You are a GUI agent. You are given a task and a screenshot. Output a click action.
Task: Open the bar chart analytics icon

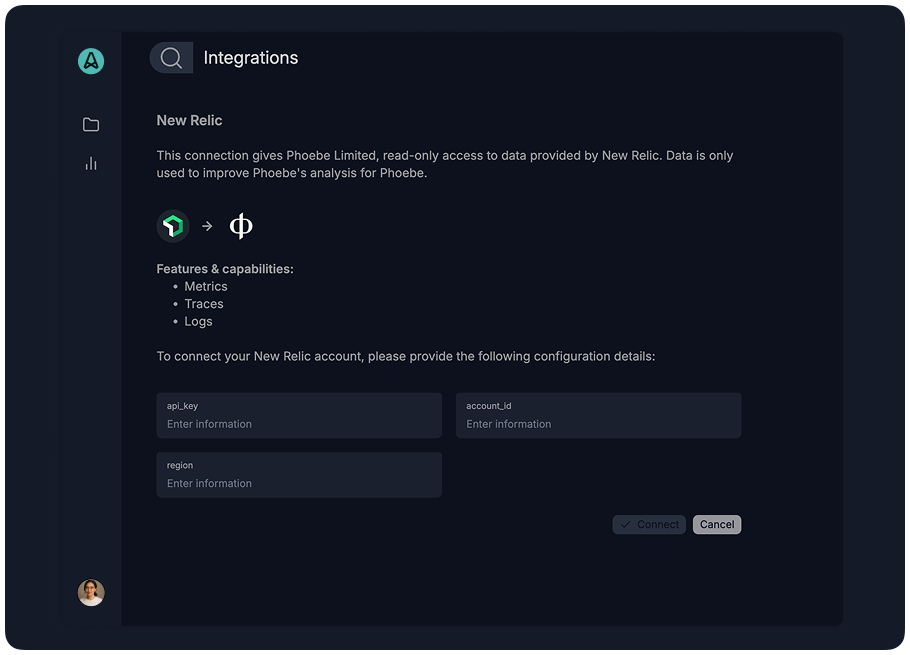(x=91, y=164)
